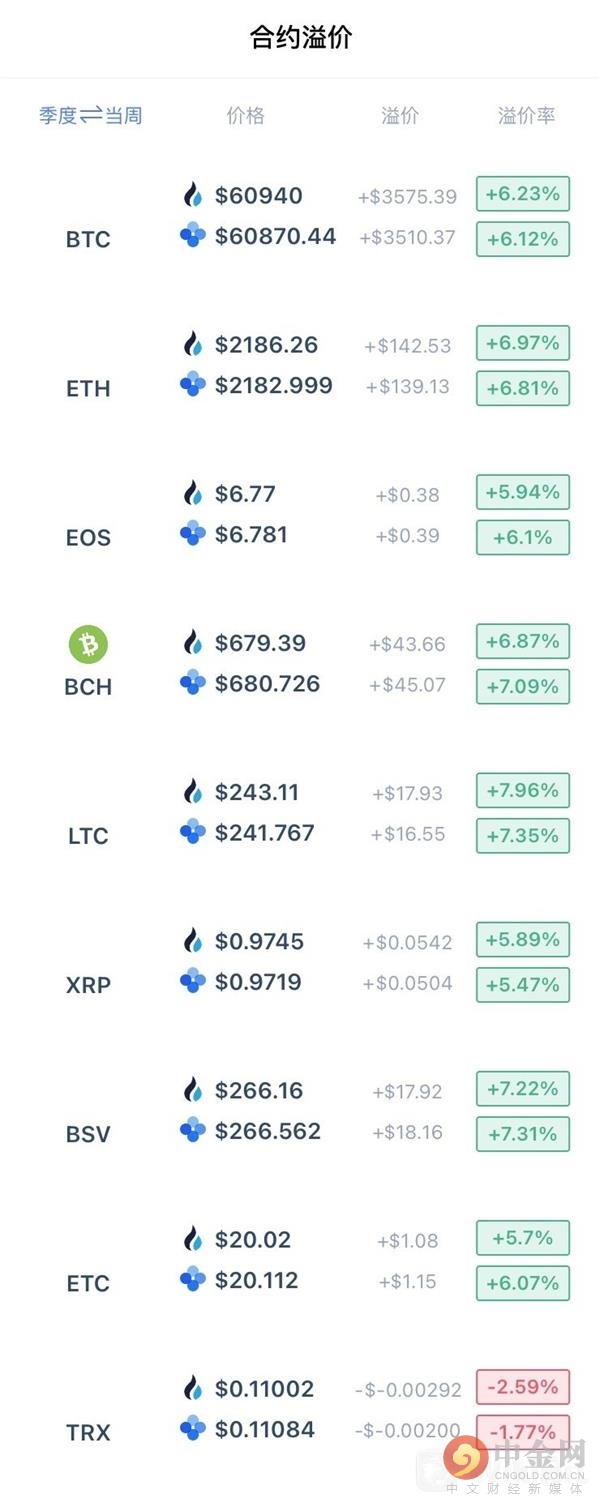This screenshot has height=1507, width=600.
Task: Select the 溢价 column header
Action: pos(400,116)
